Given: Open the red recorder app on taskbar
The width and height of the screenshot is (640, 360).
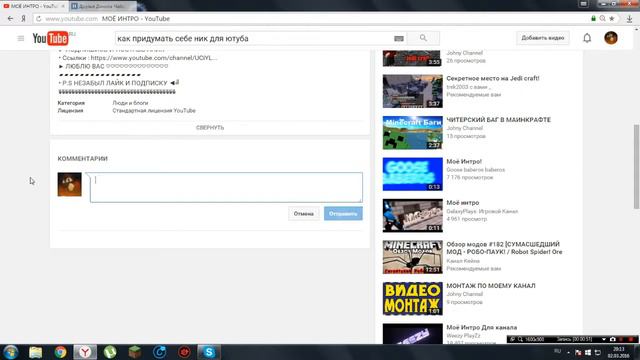Looking at the screenshot, I should pyautogui.click(x=184, y=352).
